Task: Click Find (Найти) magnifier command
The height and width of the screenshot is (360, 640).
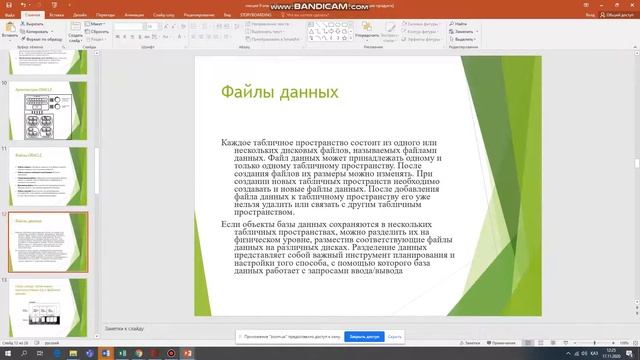Action: (x=458, y=24)
